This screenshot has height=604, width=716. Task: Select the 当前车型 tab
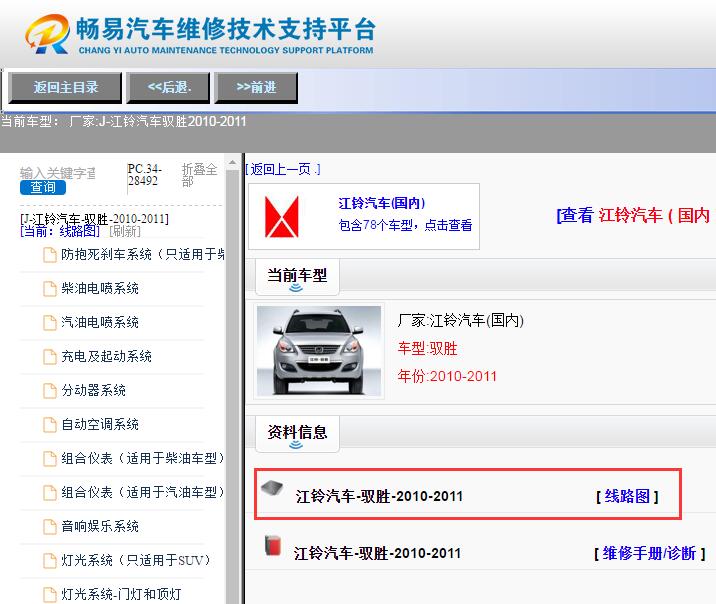pyautogui.click(x=297, y=276)
